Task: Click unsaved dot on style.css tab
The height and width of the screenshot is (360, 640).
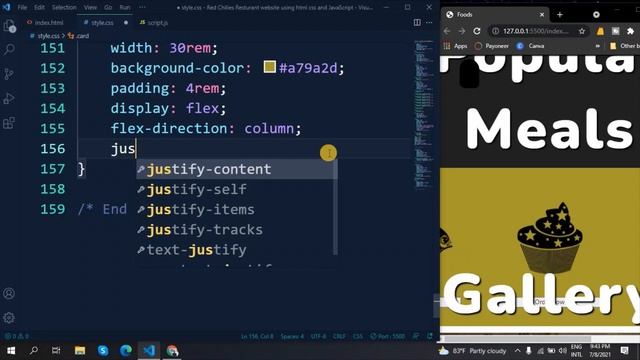Action: (x=126, y=23)
